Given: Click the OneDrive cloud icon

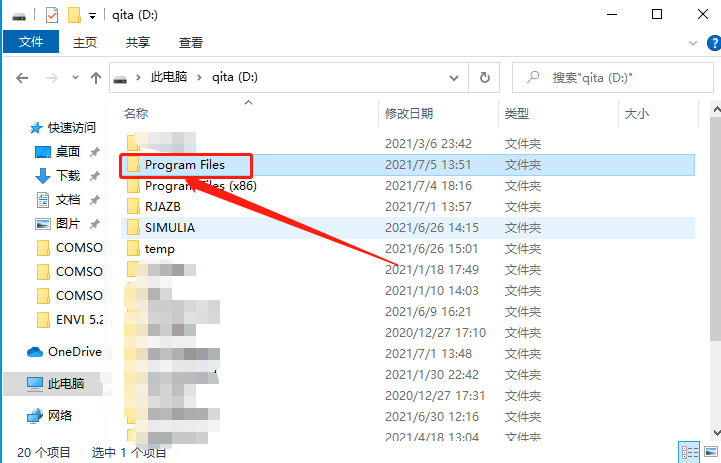Looking at the screenshot, I should 34,352.
